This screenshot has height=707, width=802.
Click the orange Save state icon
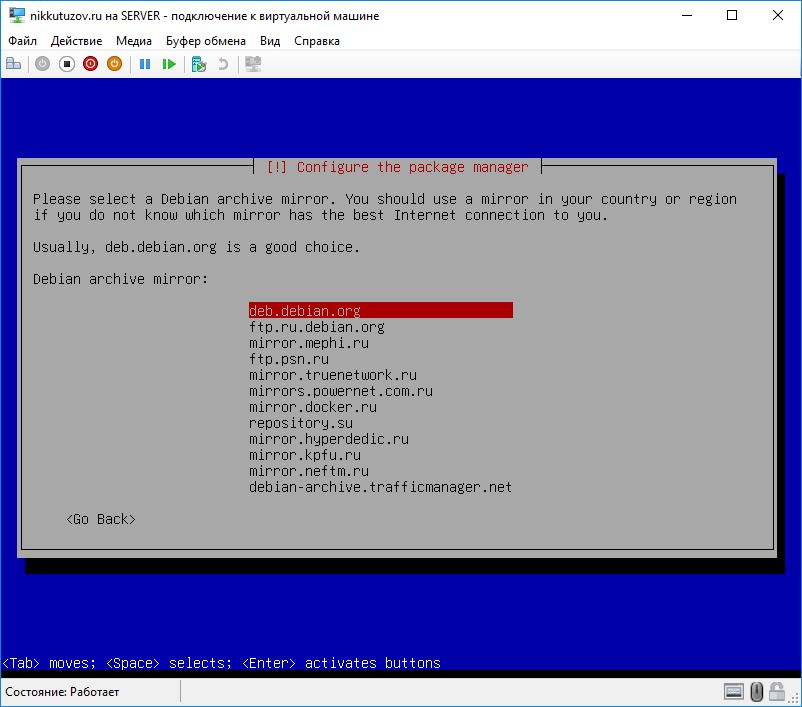pyautogui.click(x=114, y=64)
